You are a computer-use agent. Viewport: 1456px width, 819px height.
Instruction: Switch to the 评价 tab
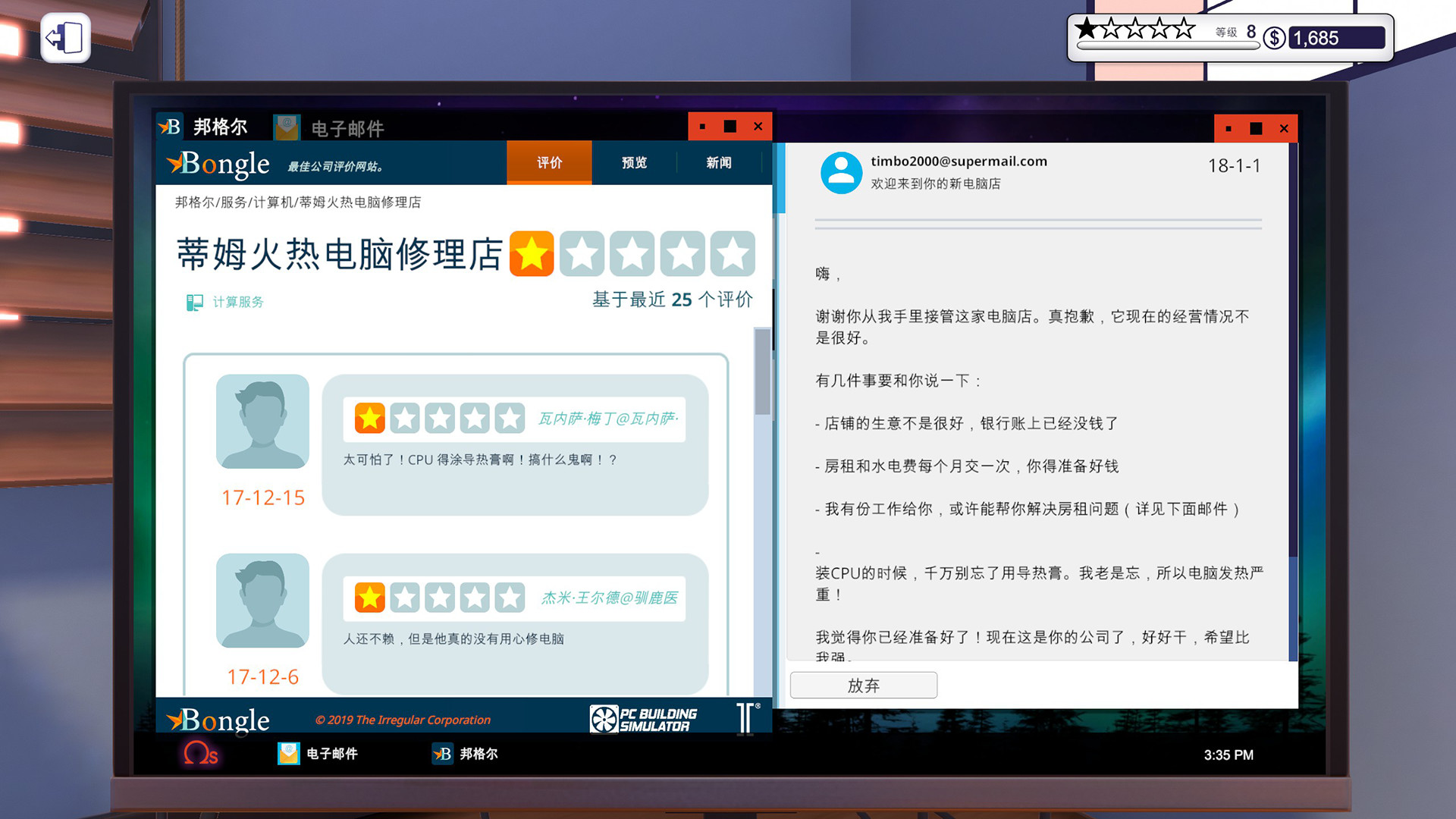click(x=549, y=162)
